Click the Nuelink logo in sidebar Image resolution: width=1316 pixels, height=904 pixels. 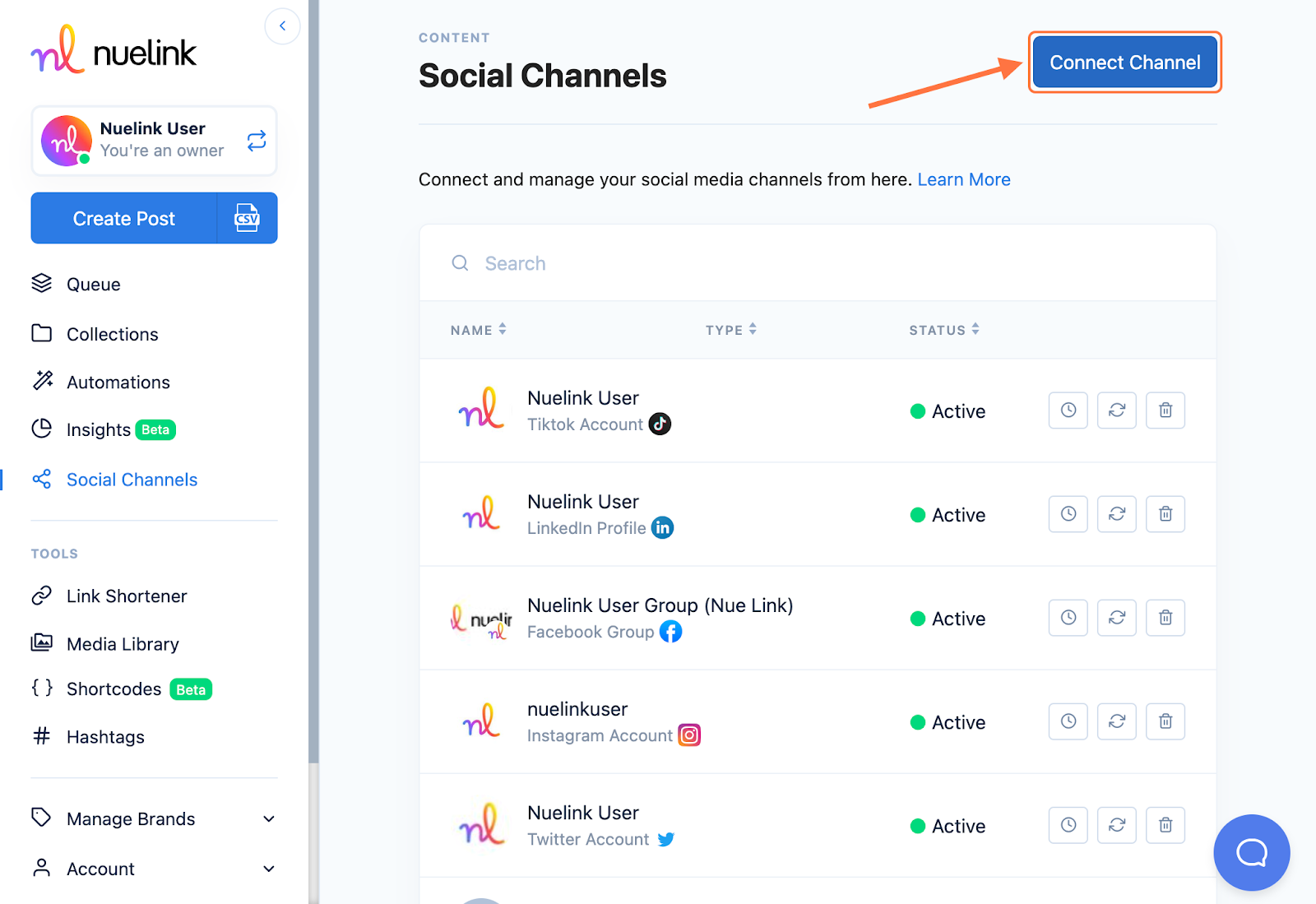click(114, 50)
